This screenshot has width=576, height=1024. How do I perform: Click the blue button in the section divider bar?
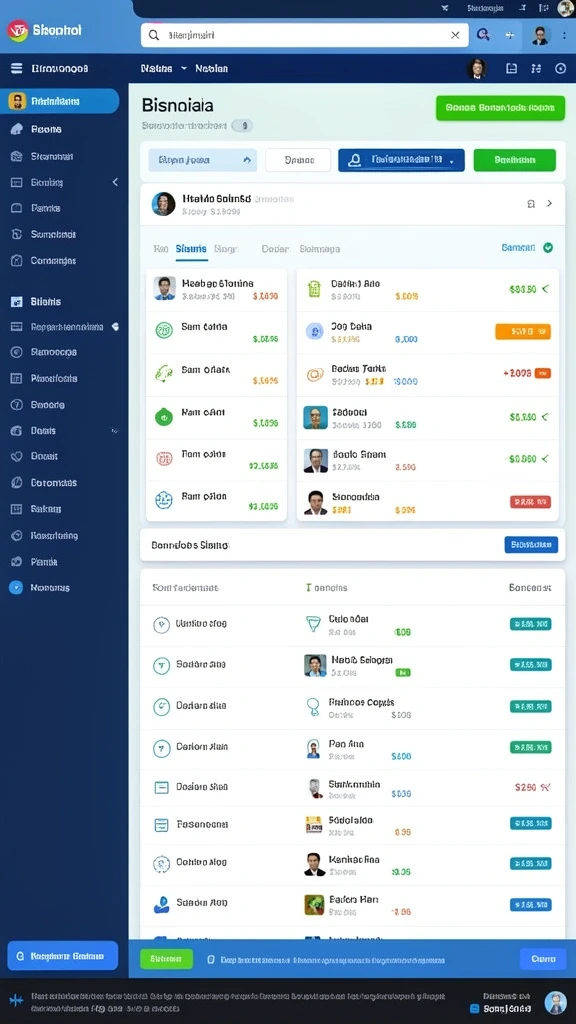(531, 545)
